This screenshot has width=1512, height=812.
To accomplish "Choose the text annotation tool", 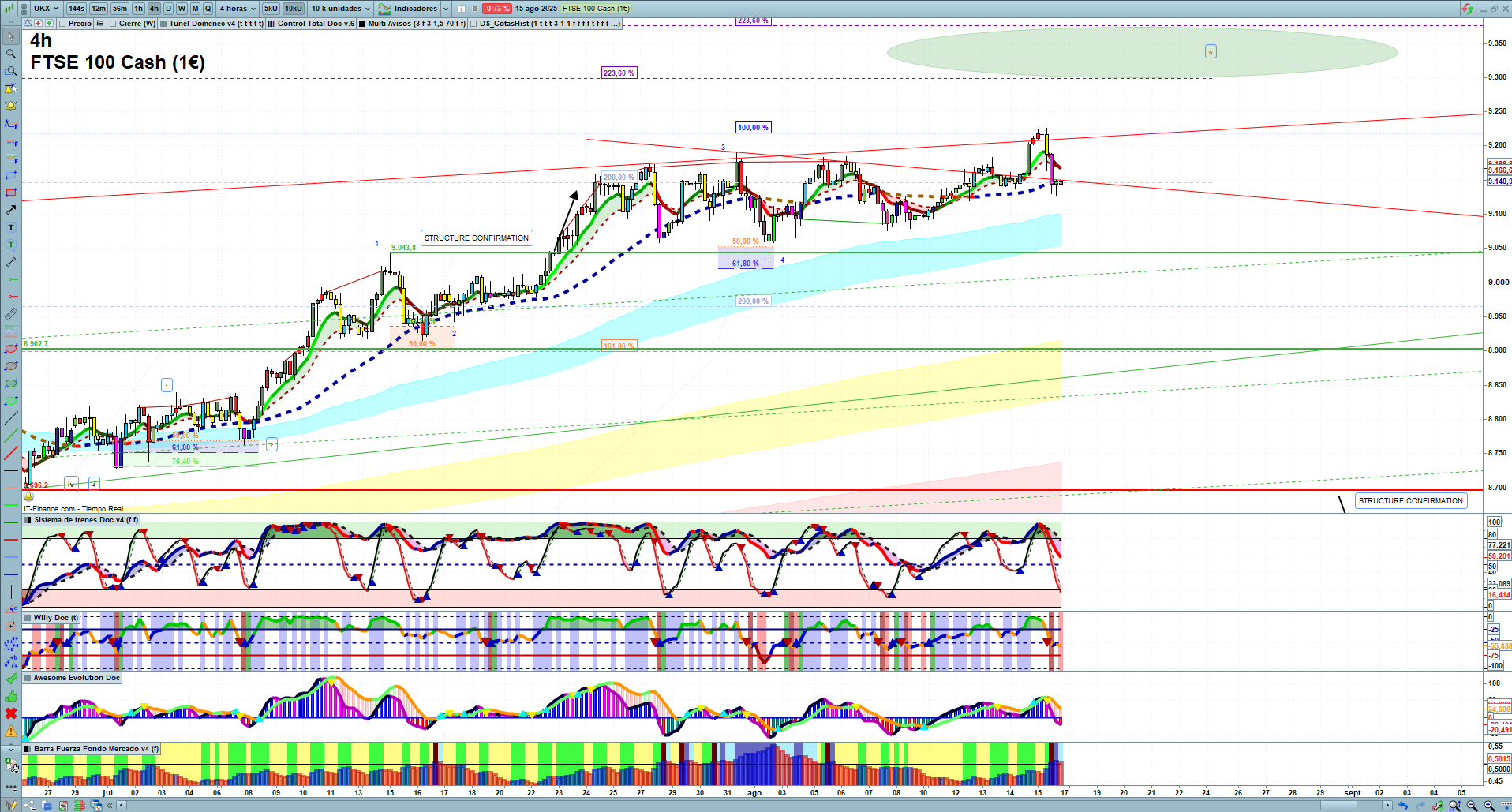I will (11, 227).
